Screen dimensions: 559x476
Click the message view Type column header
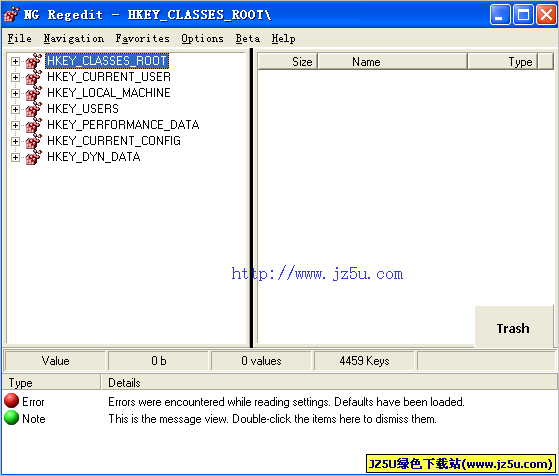pyautogui.click(x=52, y=382)
